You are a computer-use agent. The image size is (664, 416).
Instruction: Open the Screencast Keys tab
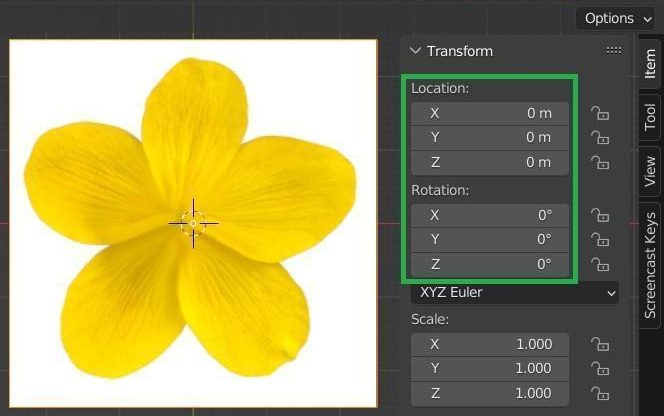click(x=650, y=265)
